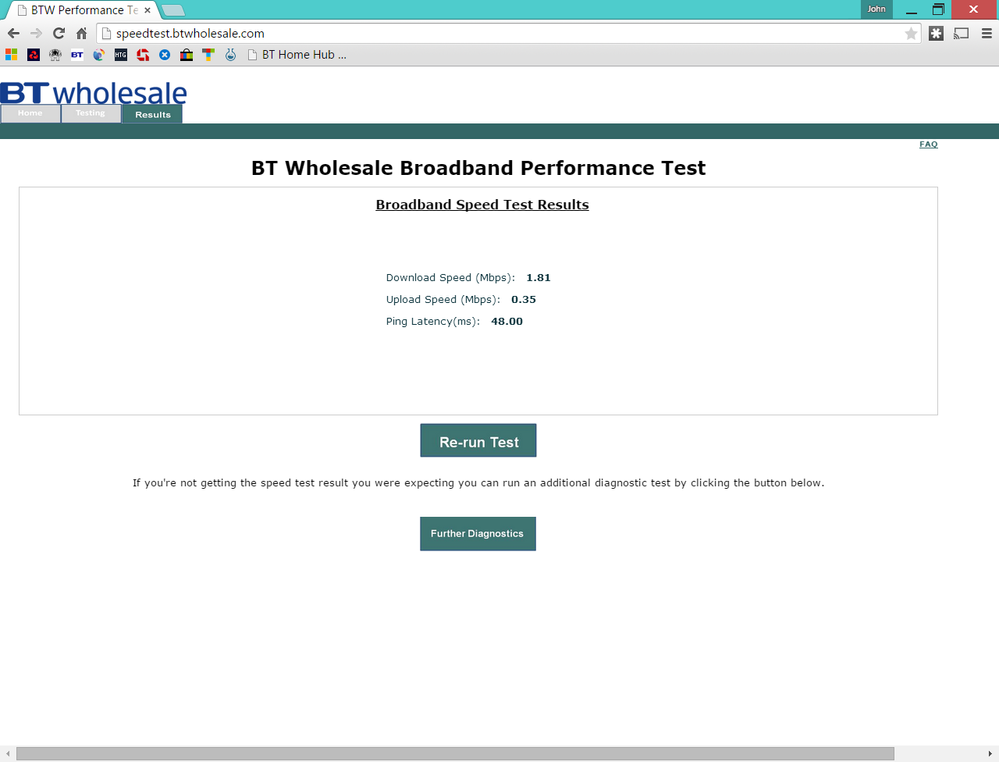This screenshot has width=999, height=762.
Task: Reload the speed test page
Action: [59, 33]
